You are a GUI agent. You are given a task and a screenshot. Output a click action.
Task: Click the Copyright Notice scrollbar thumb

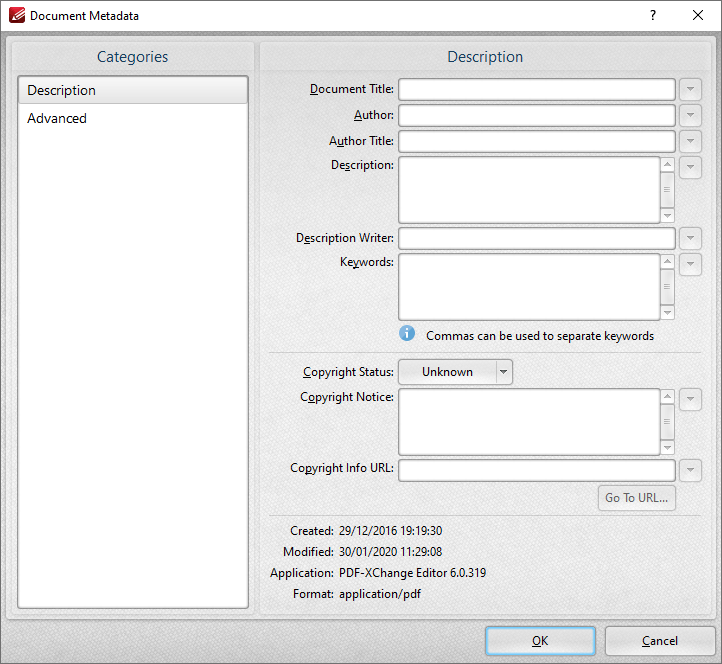[x=667, y=422]
